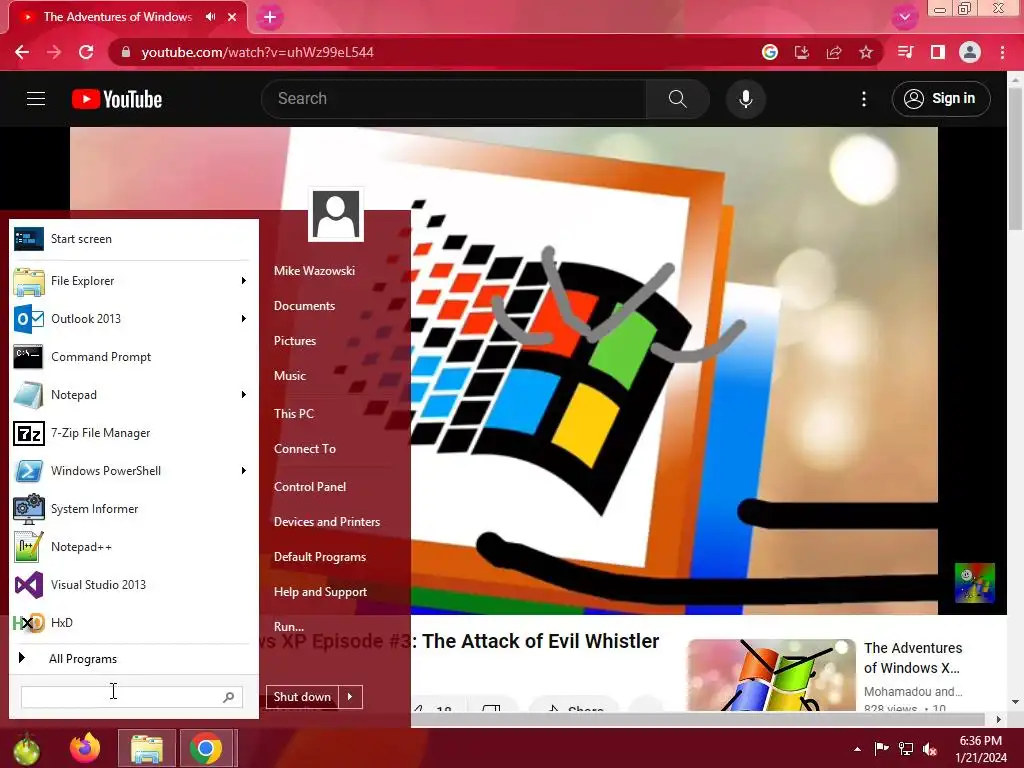Open This PC
Image resolution: width=1024 pixels, height=768 pixels.
click(x=294, y=413)
